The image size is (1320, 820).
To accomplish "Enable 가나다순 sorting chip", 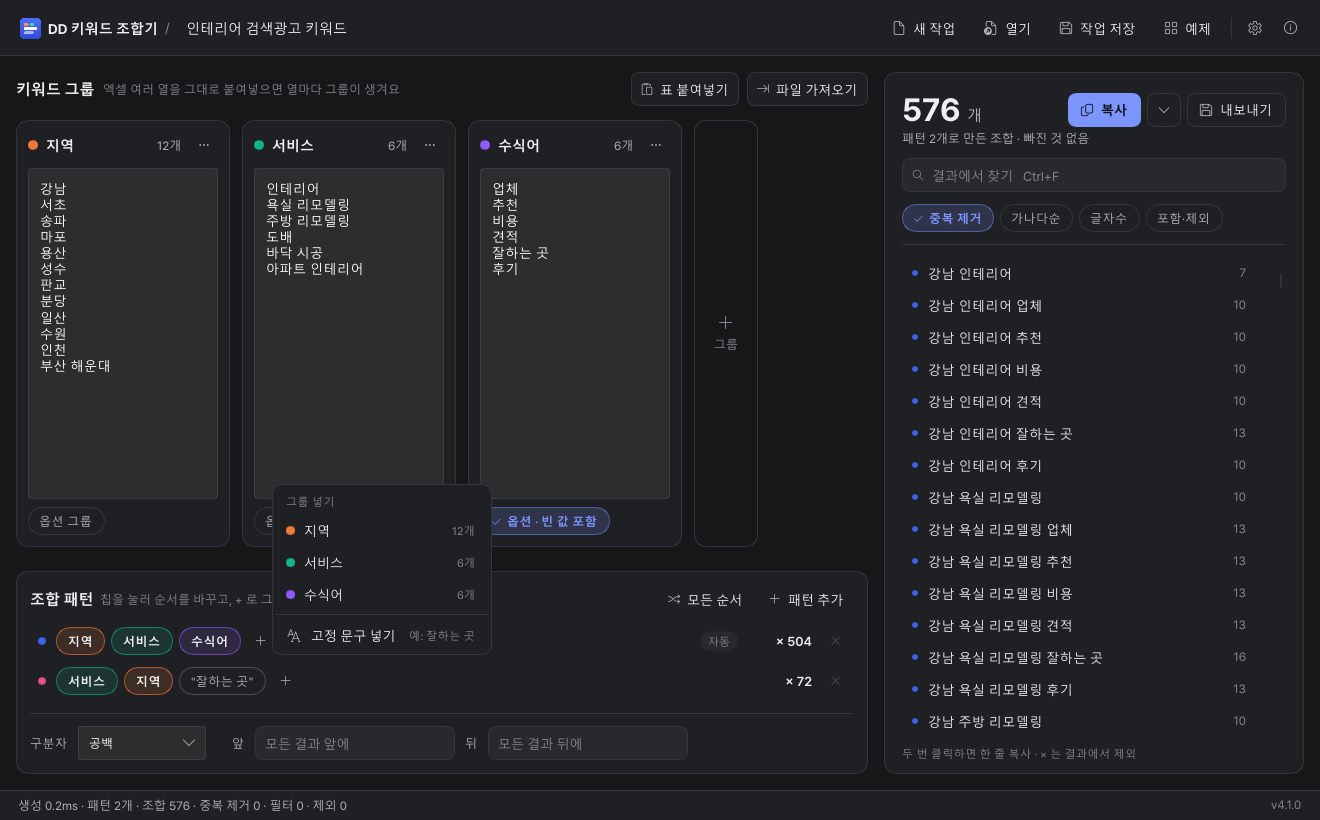I will 1036,218.
